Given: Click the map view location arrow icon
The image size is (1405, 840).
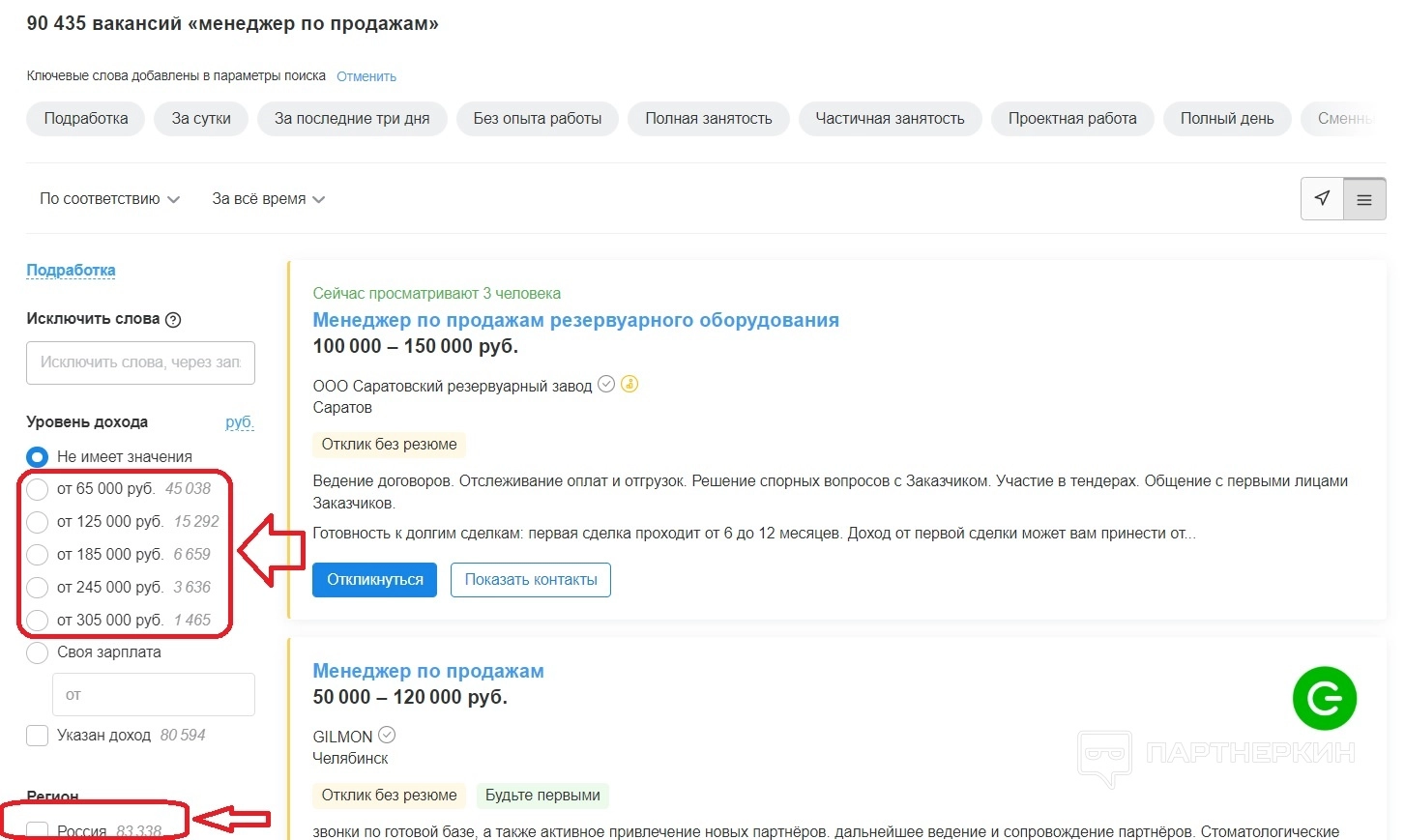Looking at the screenshot, I should tap(1322, 199).
